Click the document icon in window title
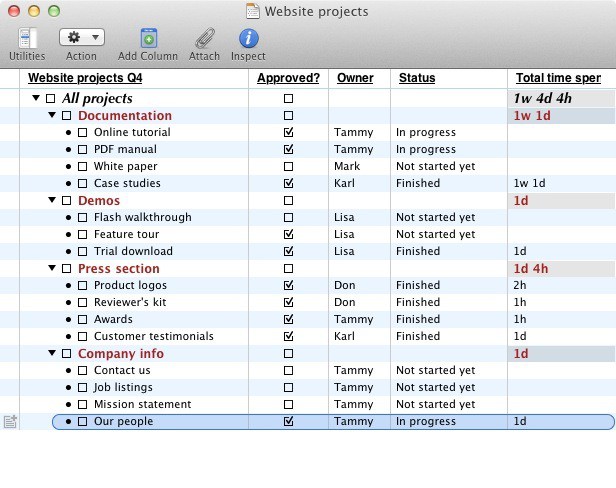The width and height of the screenshot is (616, 488). (254, 12)
